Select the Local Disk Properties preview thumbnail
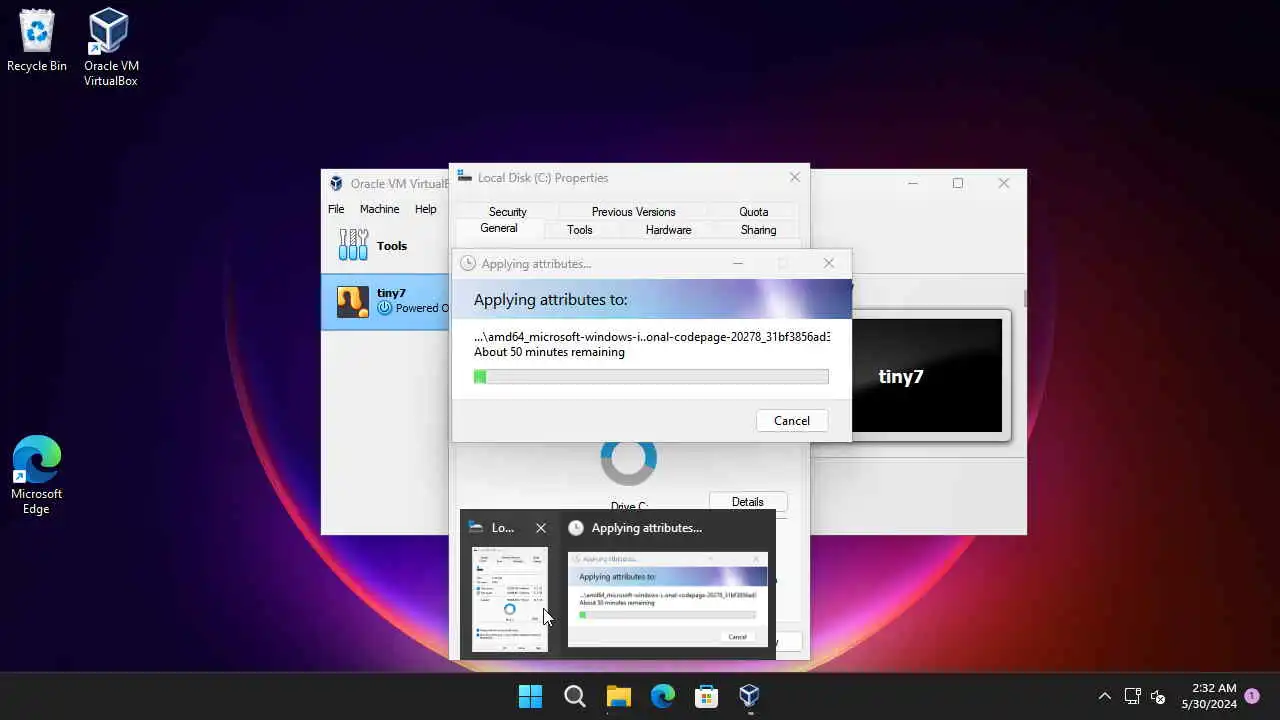 coord(510,599)
